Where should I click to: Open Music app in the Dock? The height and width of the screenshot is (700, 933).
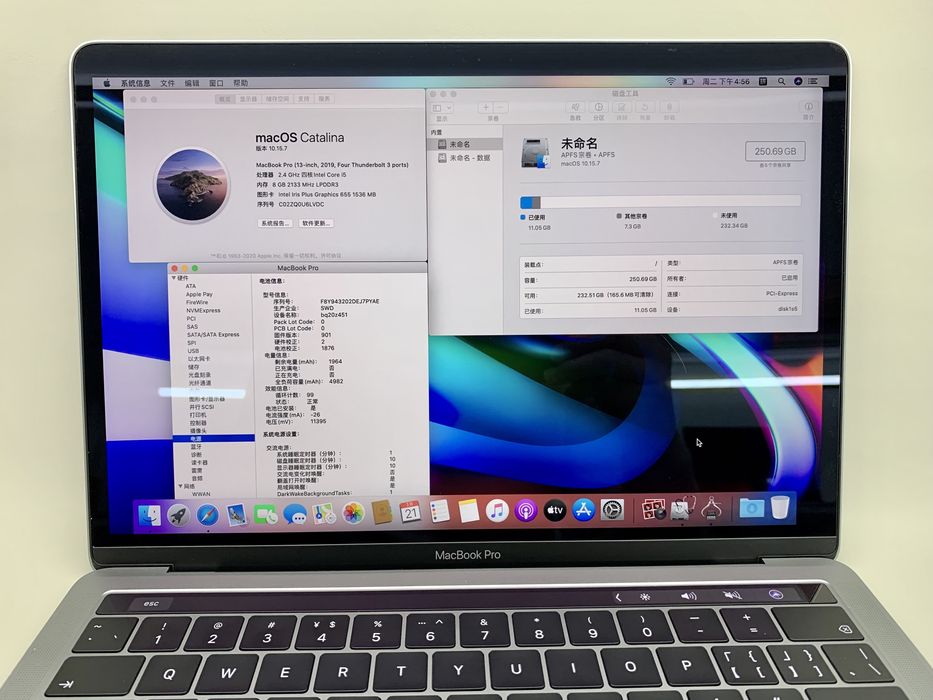(497, 511)
